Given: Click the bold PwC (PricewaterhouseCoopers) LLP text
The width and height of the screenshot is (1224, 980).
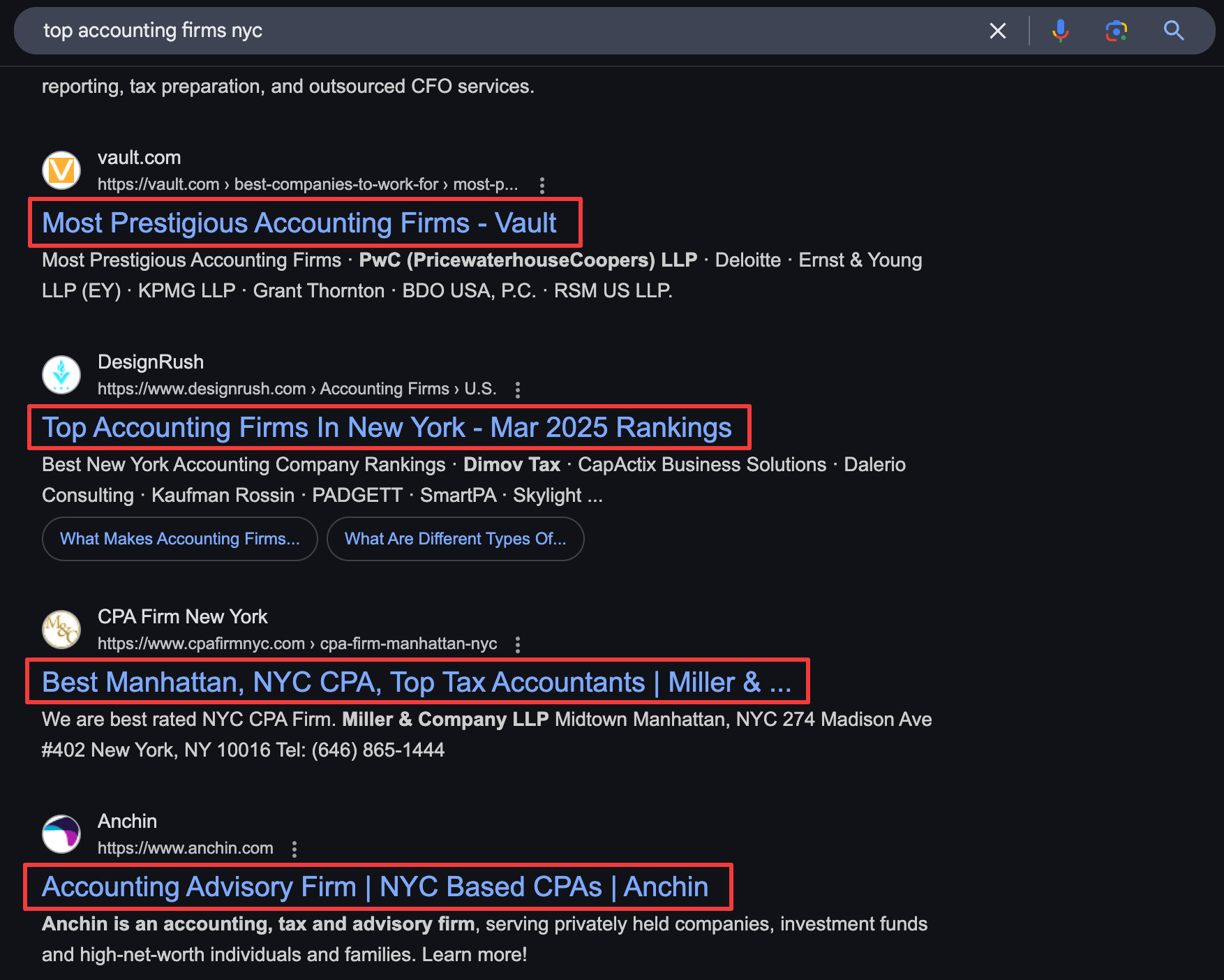Looking at the screenshot, I should point(528,260).
